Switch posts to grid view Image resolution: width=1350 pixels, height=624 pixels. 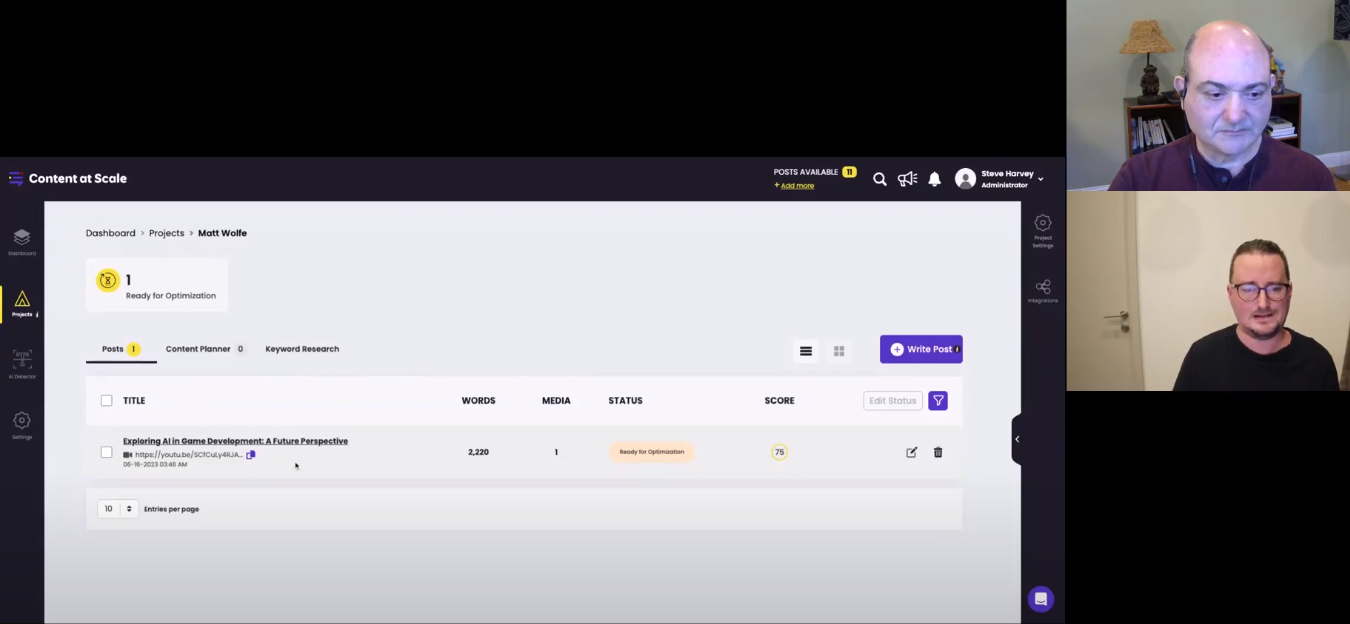[x=839, y=350]
